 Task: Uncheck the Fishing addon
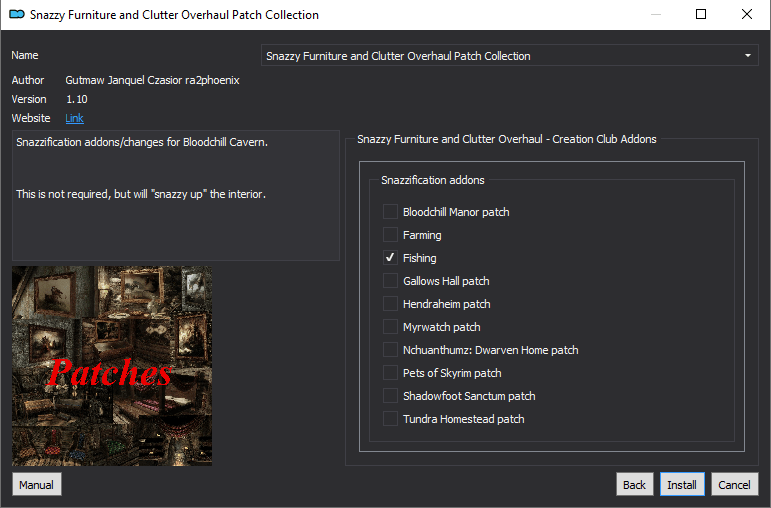click(390, 258)
